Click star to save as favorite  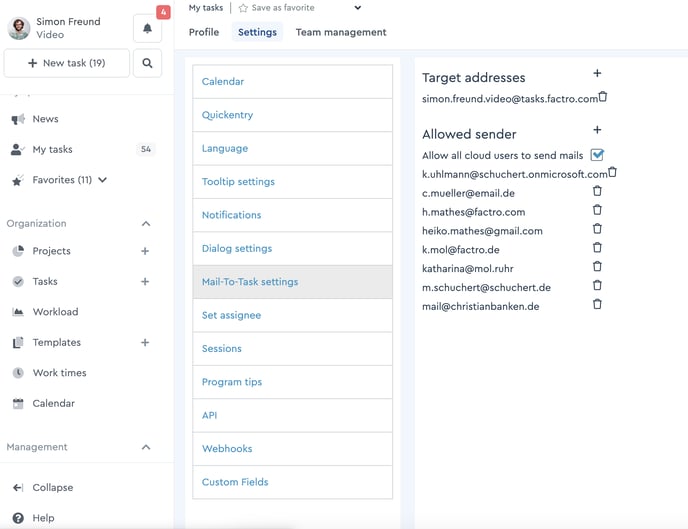coord(243,8)
